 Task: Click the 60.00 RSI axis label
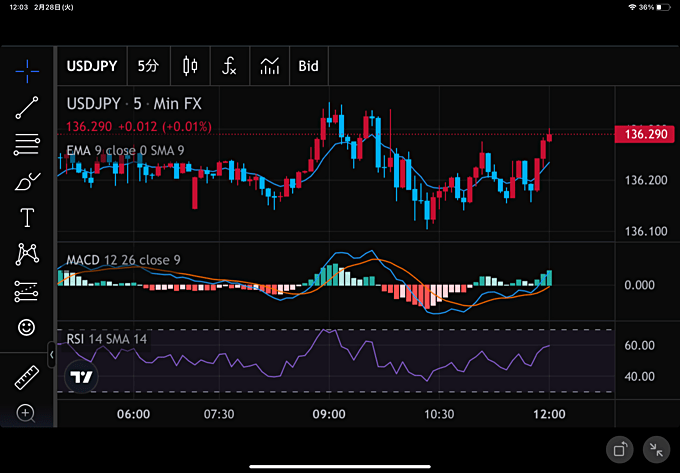click(x=639, y=346)
